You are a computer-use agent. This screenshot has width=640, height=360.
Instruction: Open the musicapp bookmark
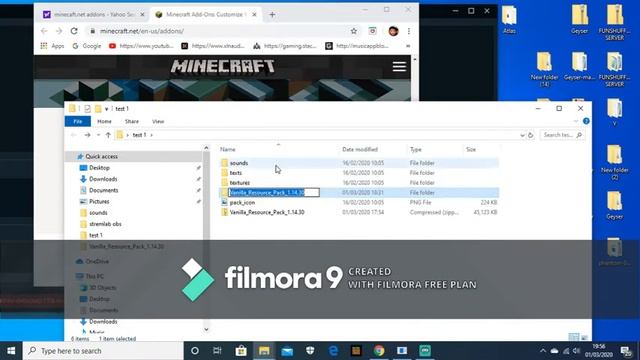357,46
